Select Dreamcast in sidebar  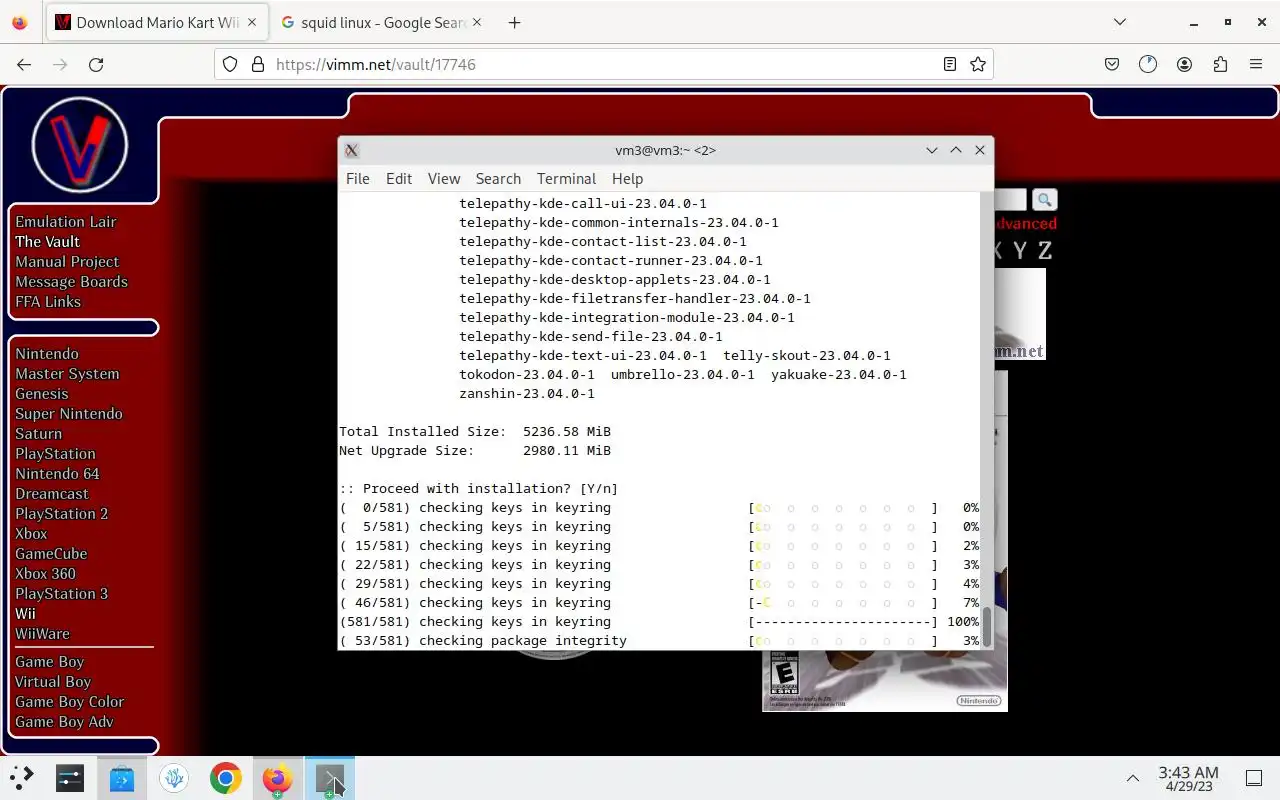[52, 494]
